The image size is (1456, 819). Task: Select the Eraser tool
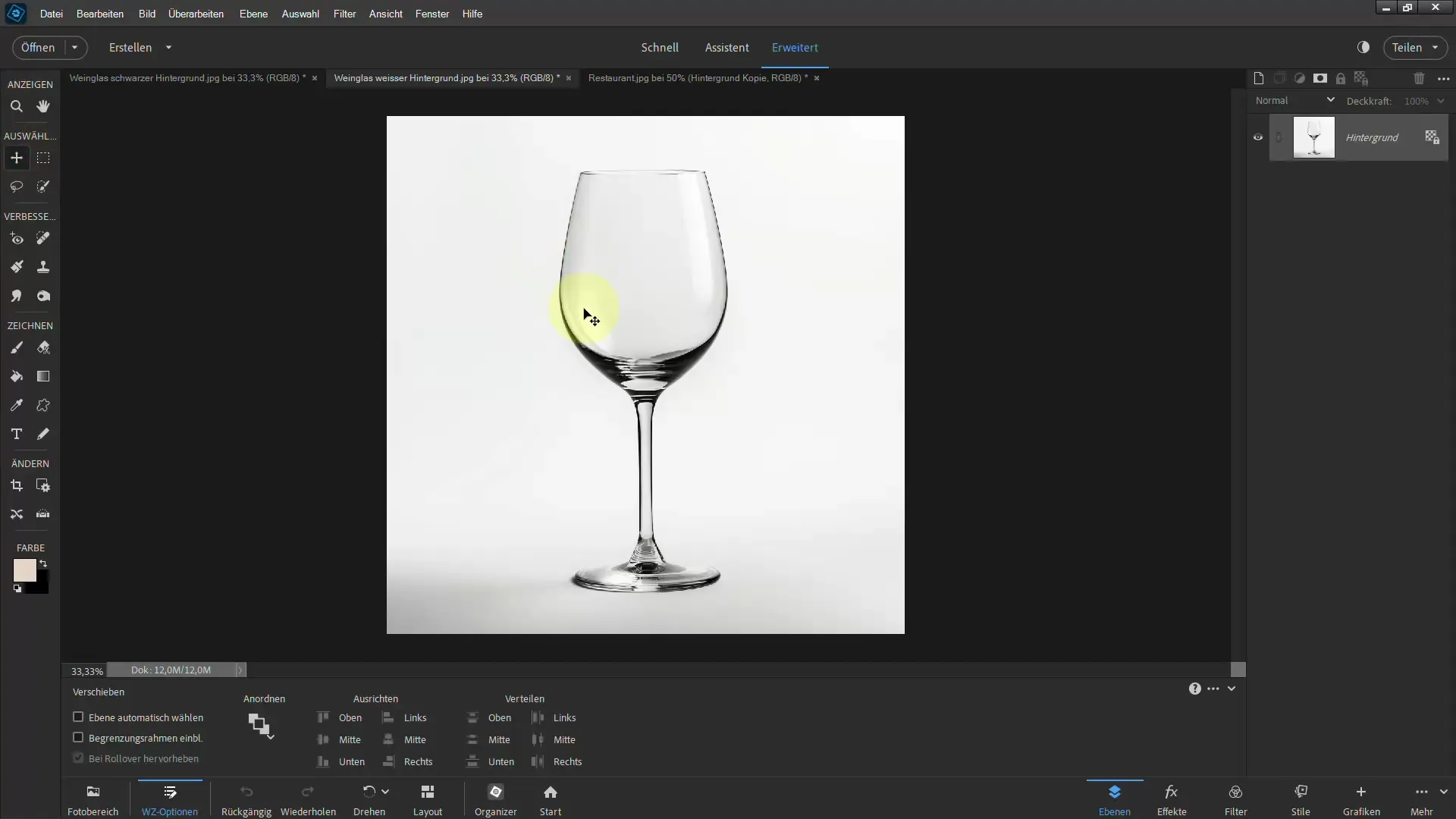coord(43,349)
